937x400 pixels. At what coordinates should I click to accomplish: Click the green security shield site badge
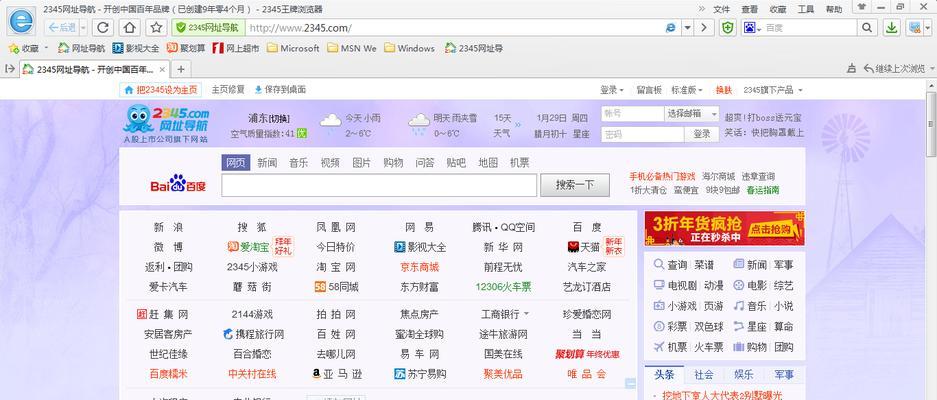(207, 28)
